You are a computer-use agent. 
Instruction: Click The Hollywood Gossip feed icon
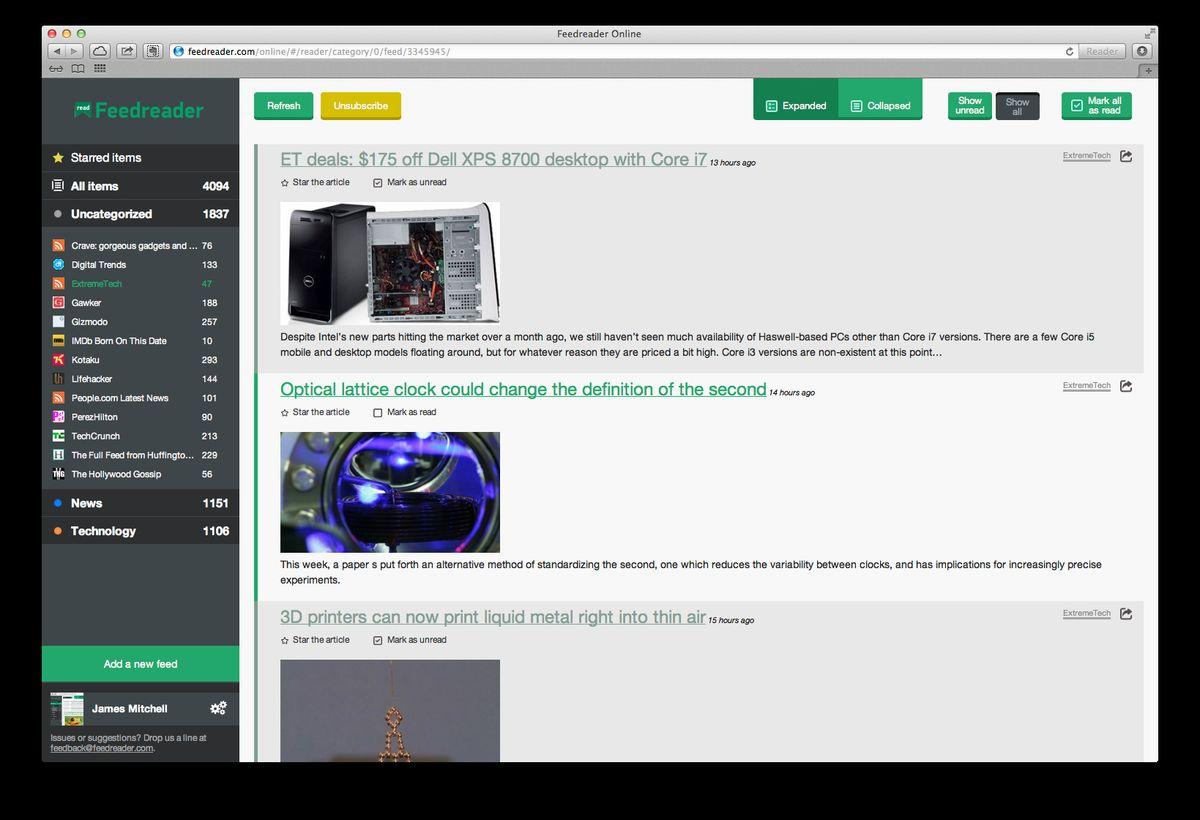tap(59, 474)
